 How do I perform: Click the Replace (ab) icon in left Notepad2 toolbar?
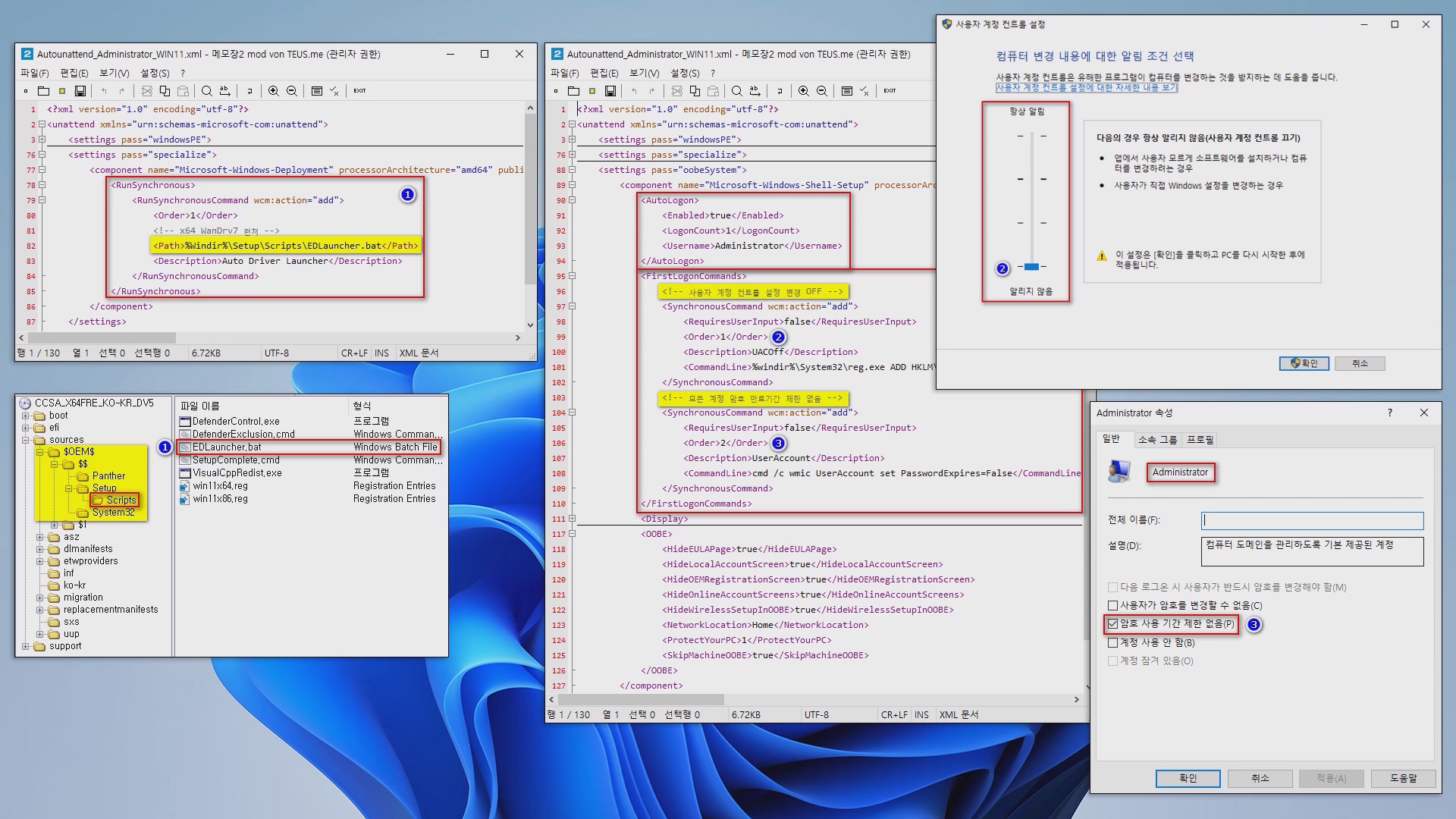[224, 91]
